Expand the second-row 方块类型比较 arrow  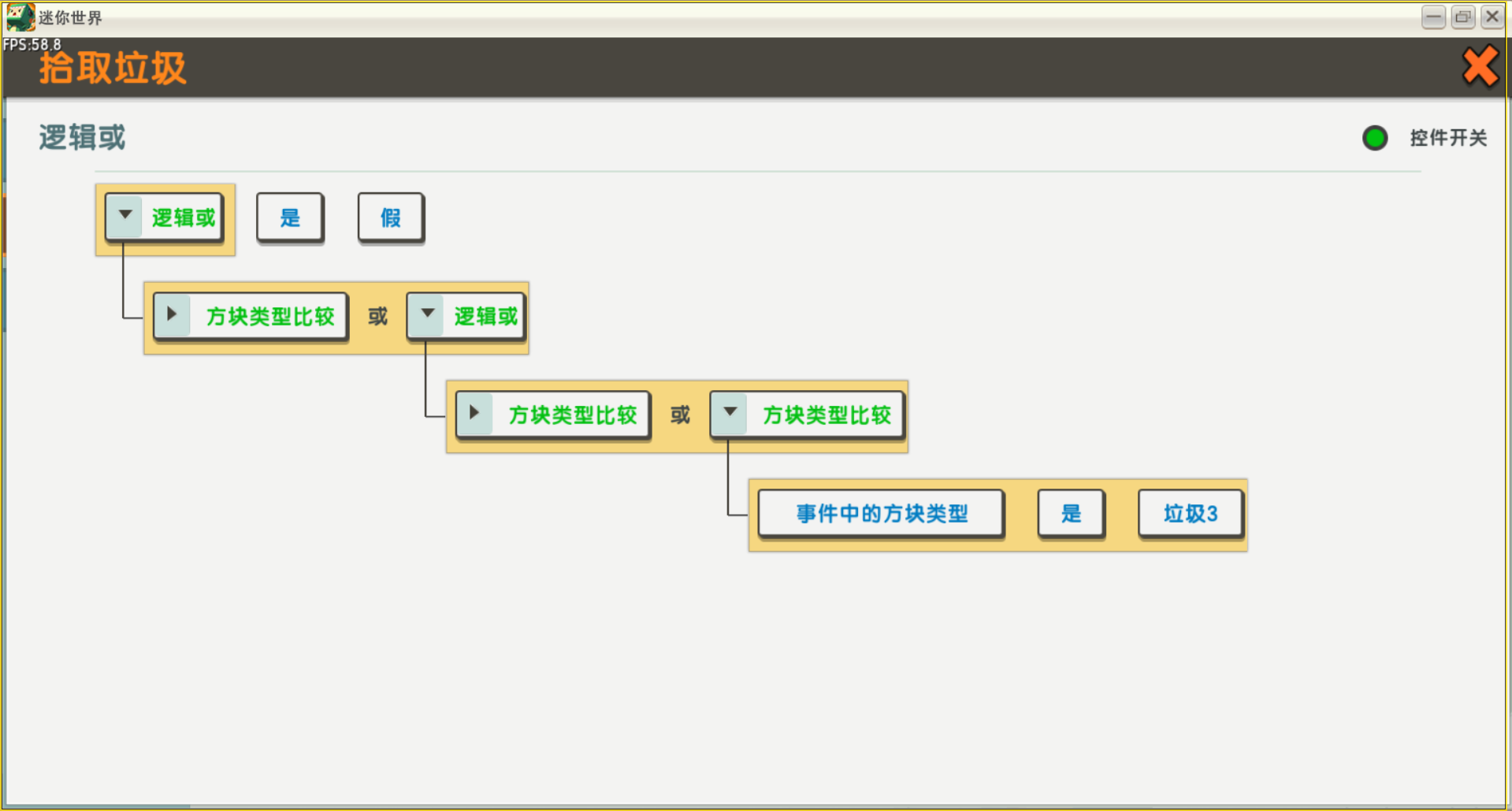tap(172, 315)
